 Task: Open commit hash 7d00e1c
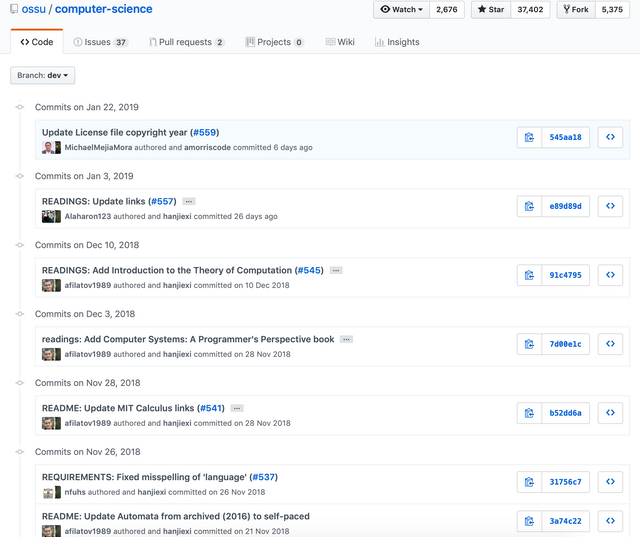click(565, 344)
